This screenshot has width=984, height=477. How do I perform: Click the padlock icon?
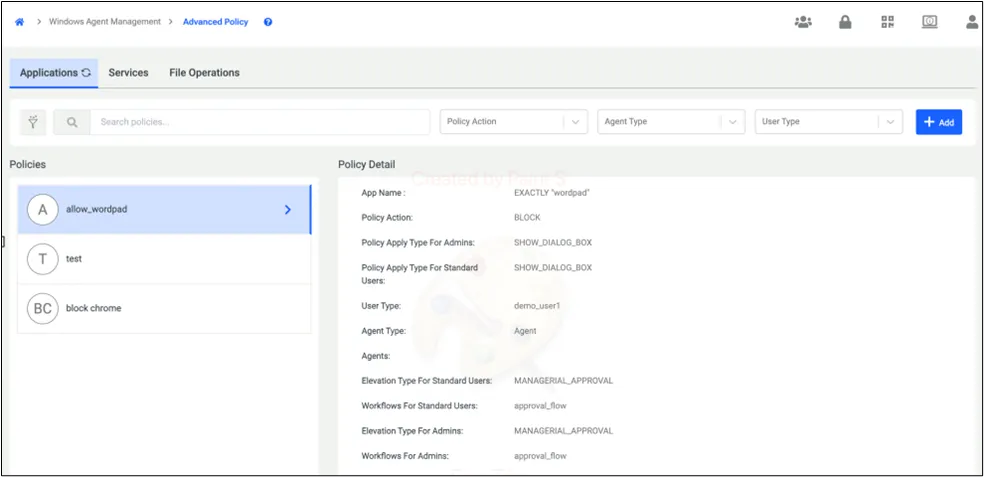click(x=845, y=22)
